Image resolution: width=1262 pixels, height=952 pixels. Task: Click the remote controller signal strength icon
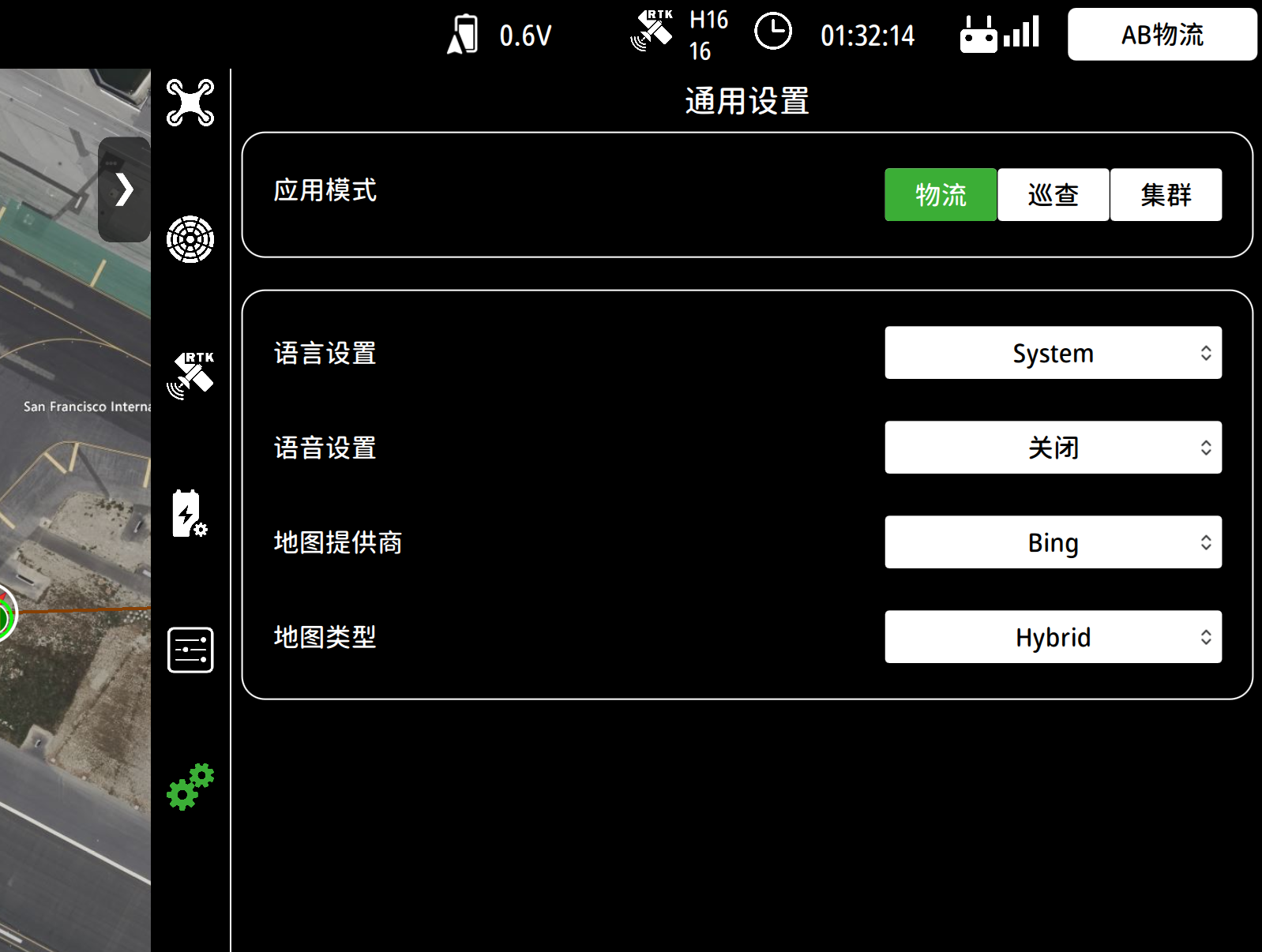pyautogui.click(x=999, y=35)
